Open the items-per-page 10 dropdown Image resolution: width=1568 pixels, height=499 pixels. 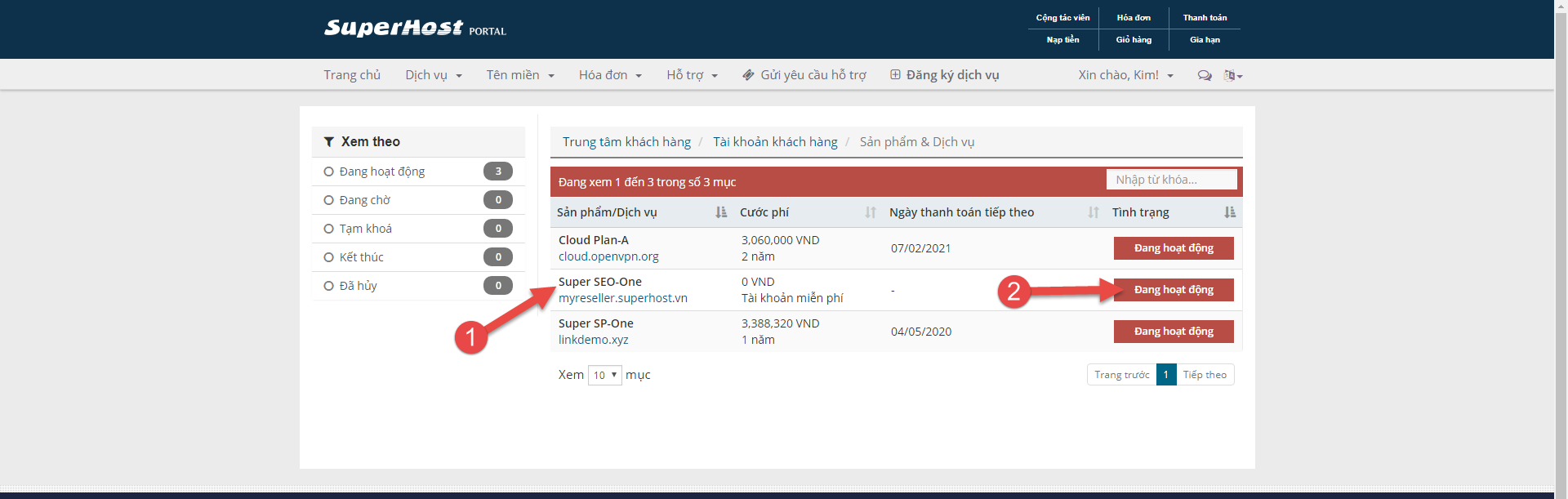(604, 375)
